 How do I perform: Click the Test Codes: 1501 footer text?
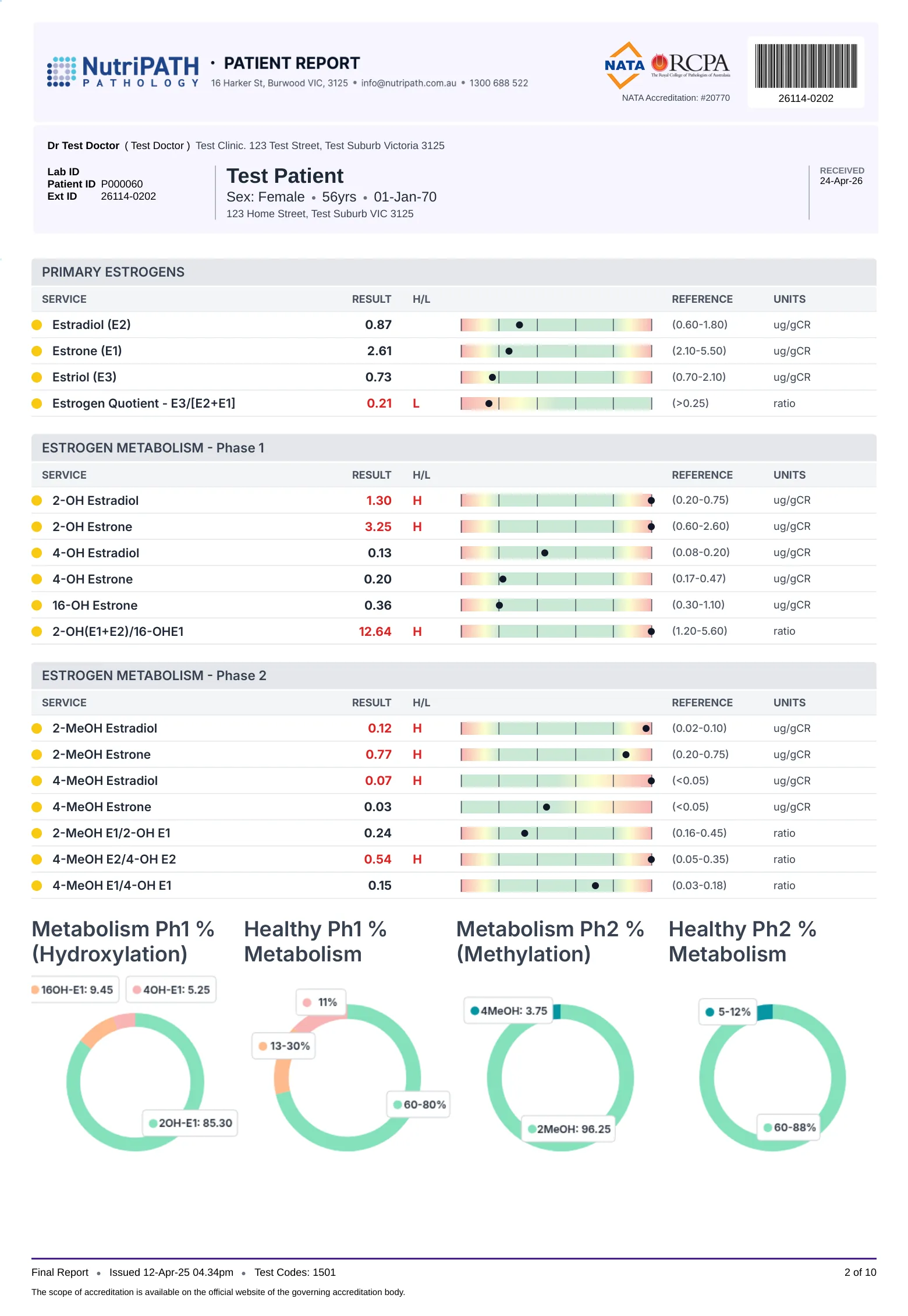pyautogui.click(x=295, y=1272)
